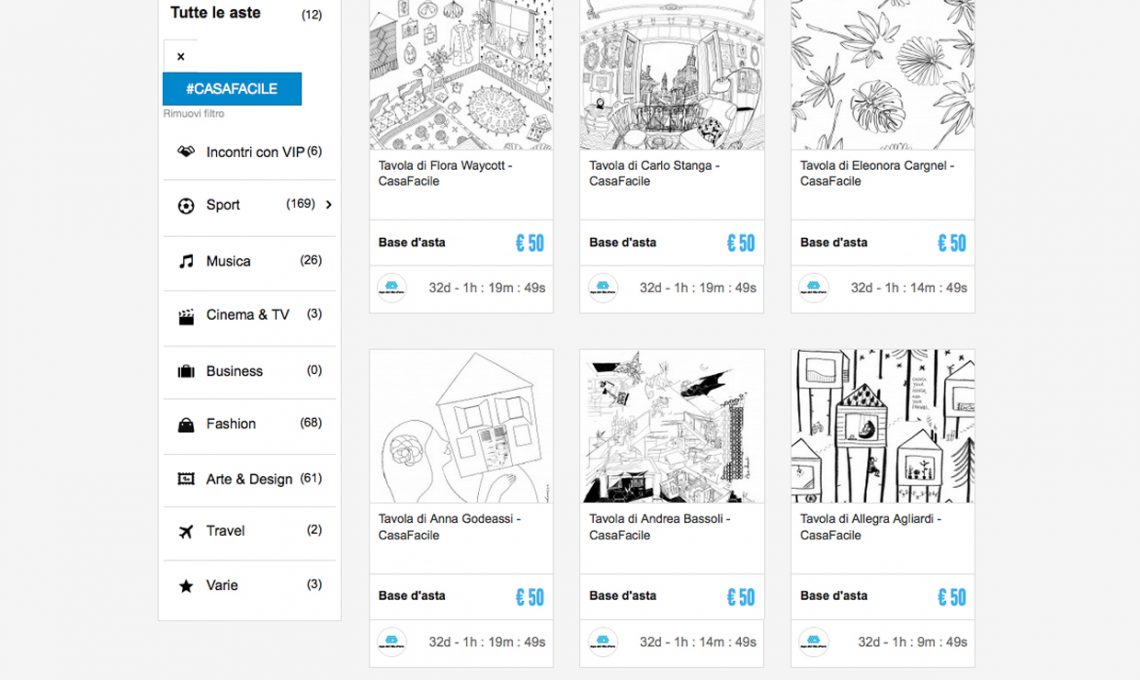This screenshot has height=680, width=1140.
Task: Click charity logo on Allegra Agliardi card
Action: [x=813, y=642]
